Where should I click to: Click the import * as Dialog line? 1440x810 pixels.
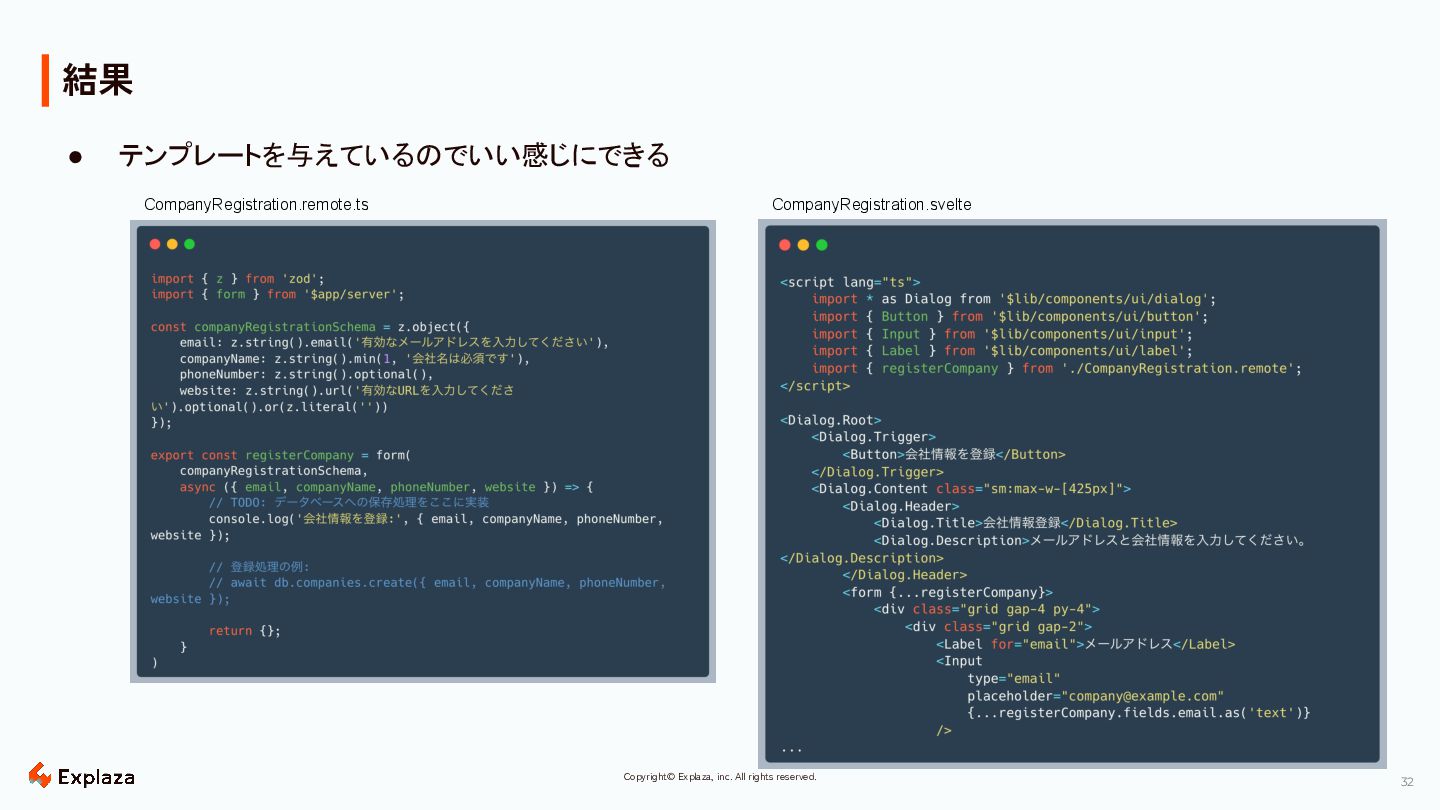pos(1014,299)
